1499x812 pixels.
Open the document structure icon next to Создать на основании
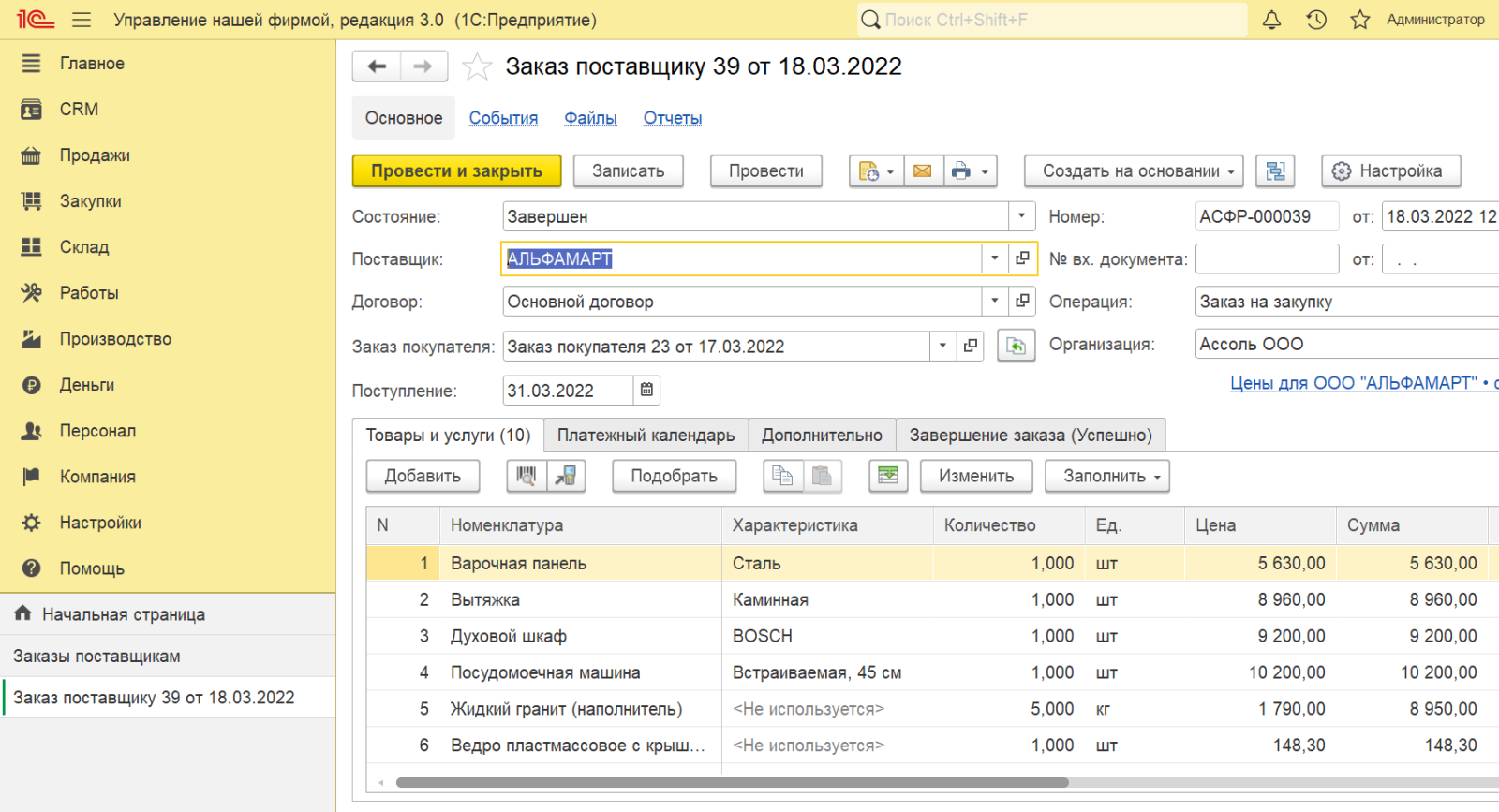[1275, 171]
